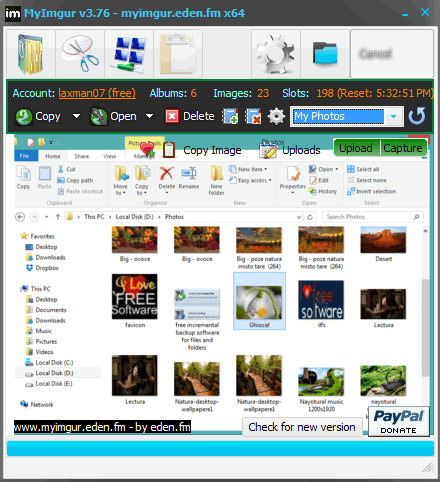Click the Move to ribbon icon

coord(121,181)
